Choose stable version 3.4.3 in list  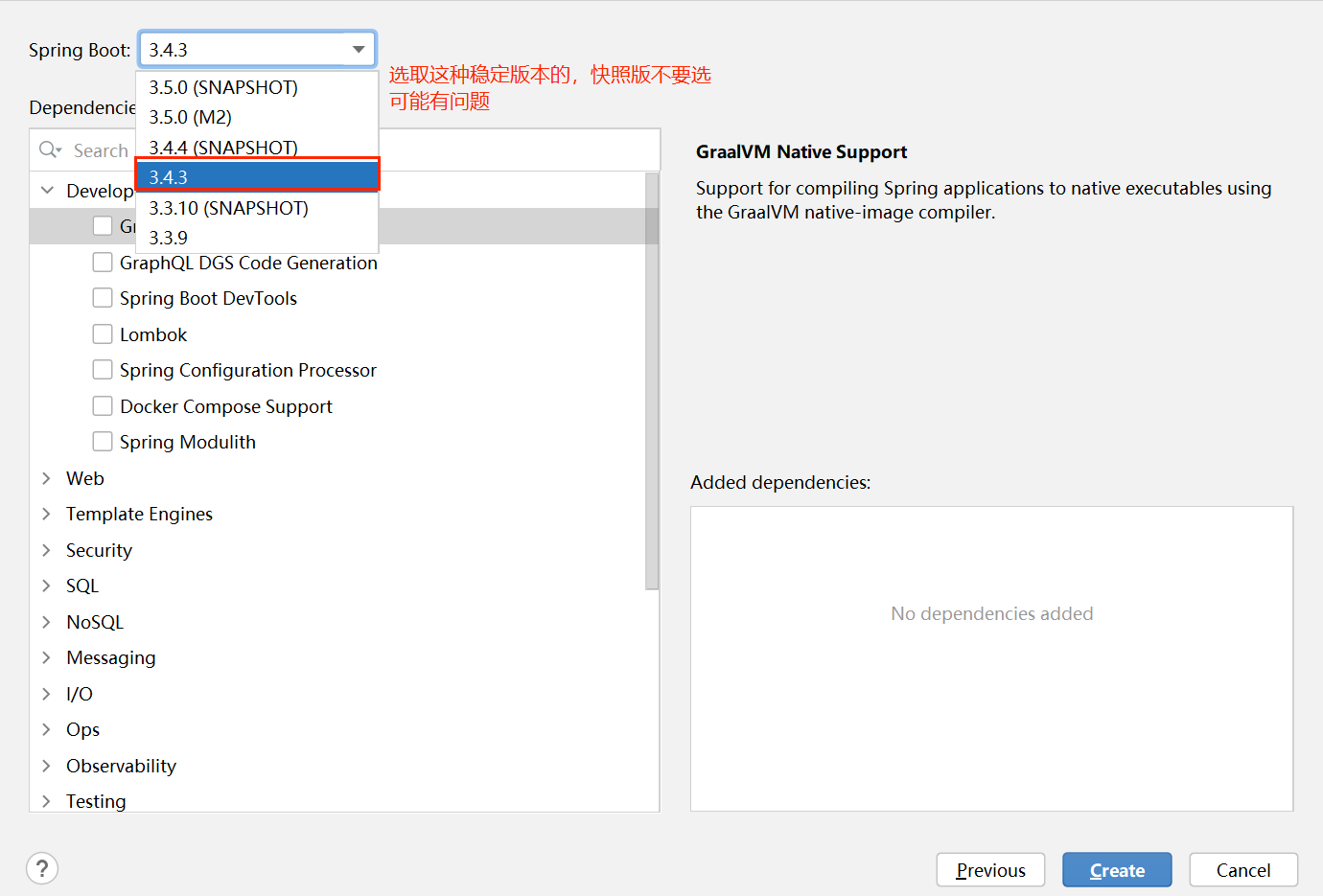(x=257, y=176)
